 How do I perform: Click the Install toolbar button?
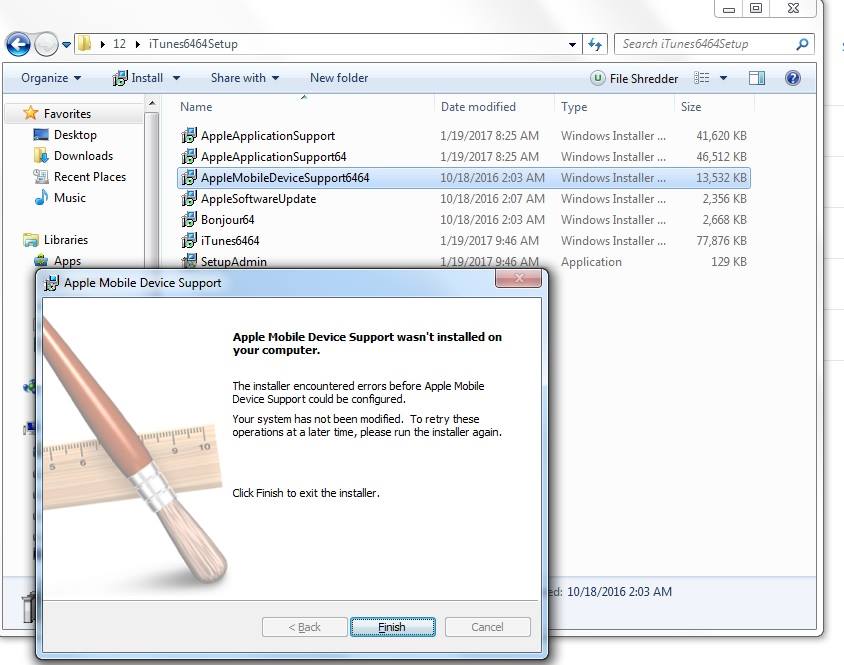pos(138,78)
